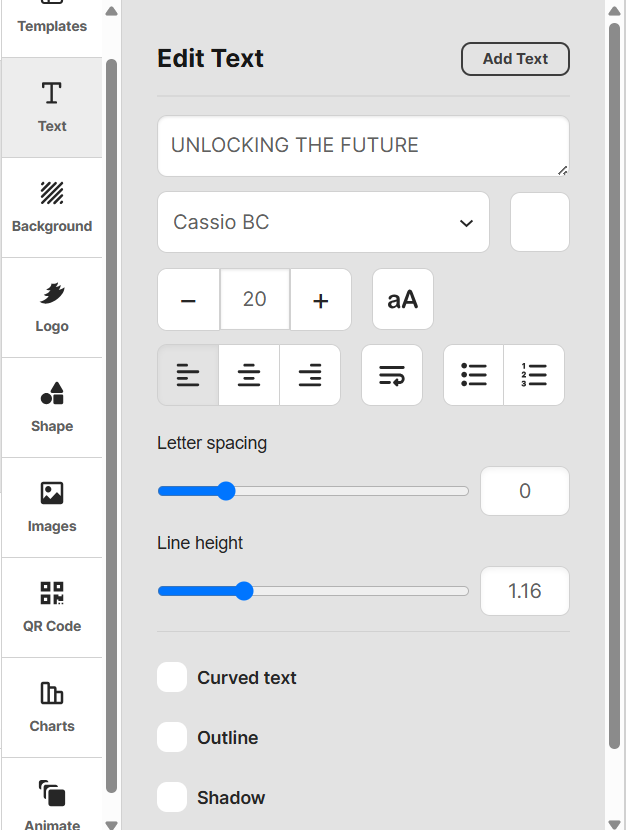Open the Cassio BC font dropdown
Viewport: 626px width, 830px height.
[323, 222]
